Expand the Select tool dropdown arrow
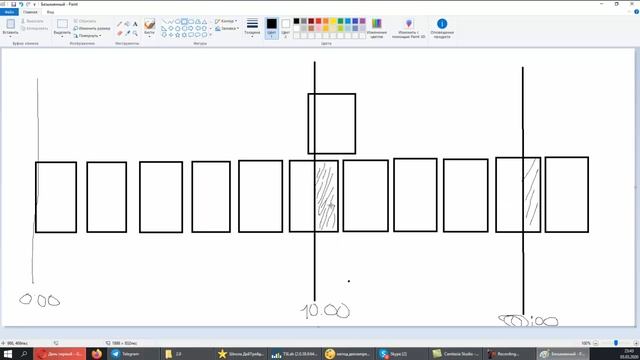 pyautogui.click(x=62, y=35)
